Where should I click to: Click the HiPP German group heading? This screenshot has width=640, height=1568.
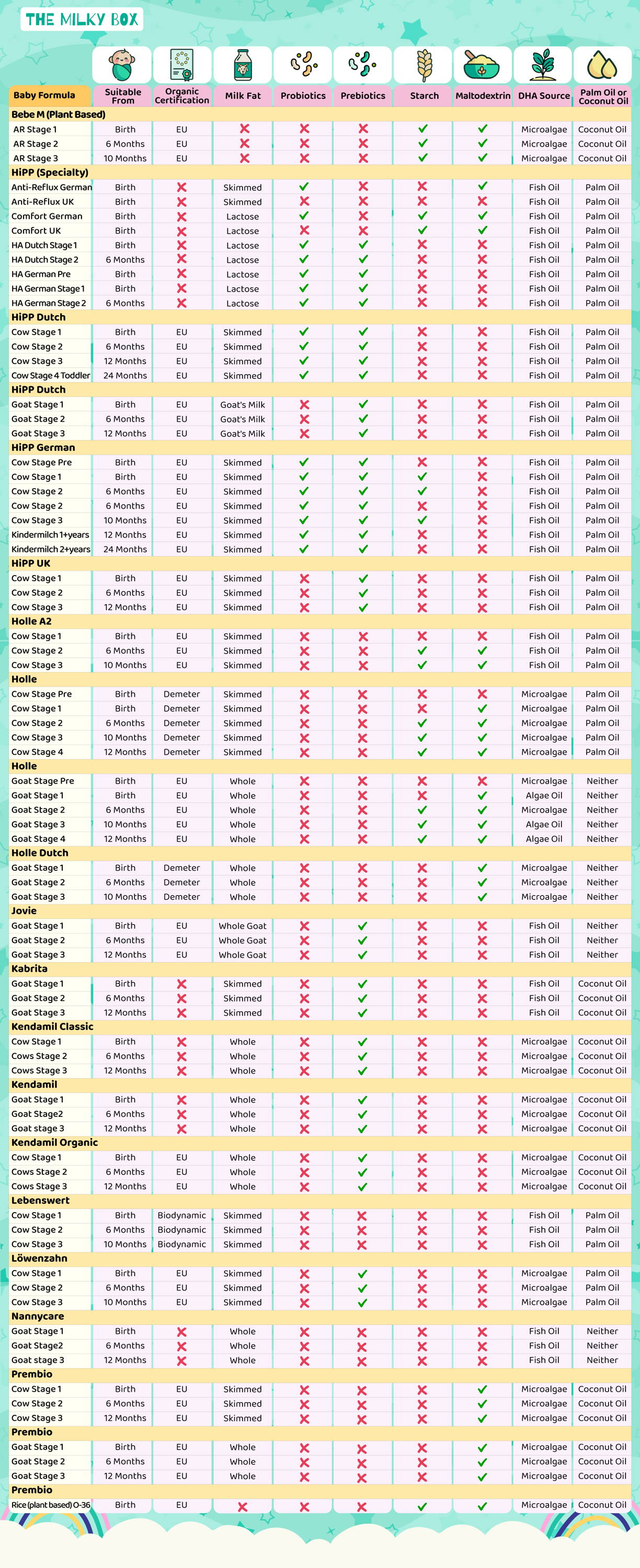pos(43,447)
